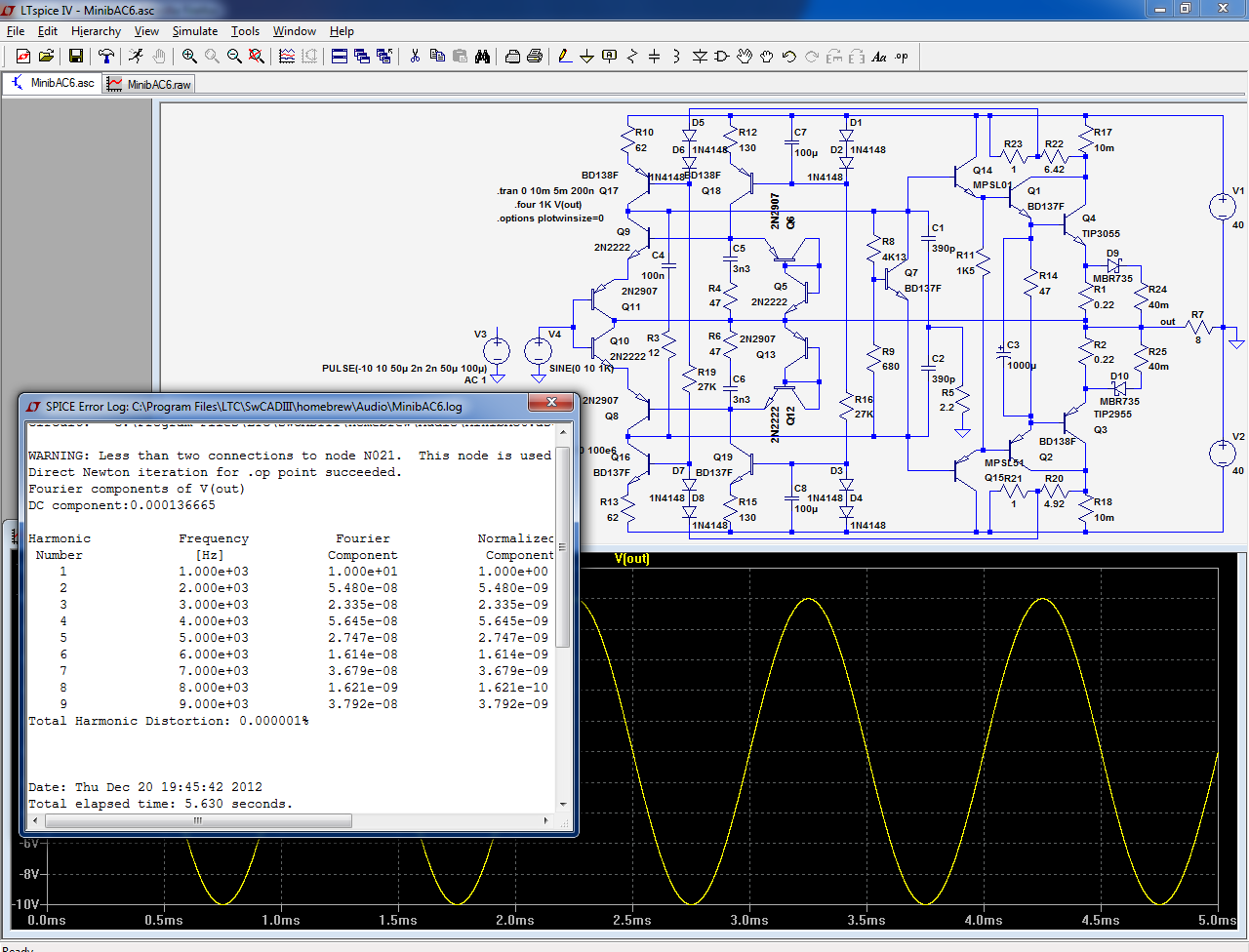Click the error log scroll-down arrow
Image resolution: width=1249 pixels, height=952 pixels.
(x=563, y=805)
